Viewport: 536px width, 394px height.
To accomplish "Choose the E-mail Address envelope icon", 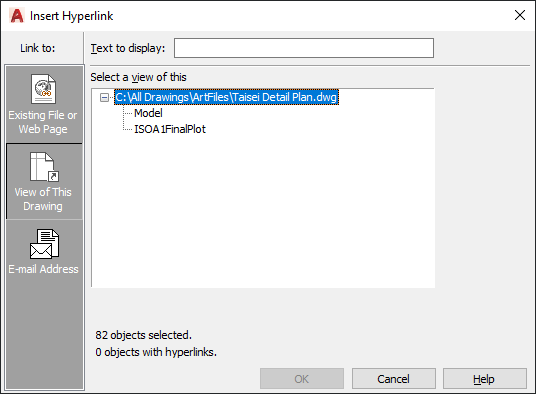I will (44, 244).
